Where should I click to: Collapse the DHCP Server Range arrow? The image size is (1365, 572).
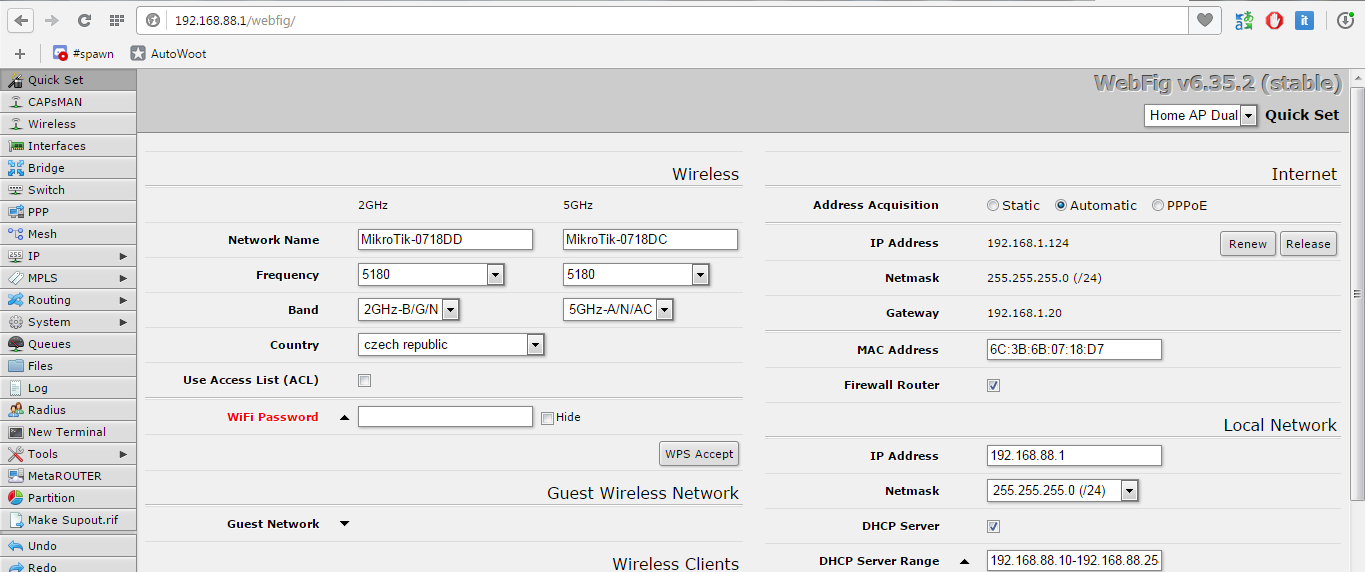(964, 561)
